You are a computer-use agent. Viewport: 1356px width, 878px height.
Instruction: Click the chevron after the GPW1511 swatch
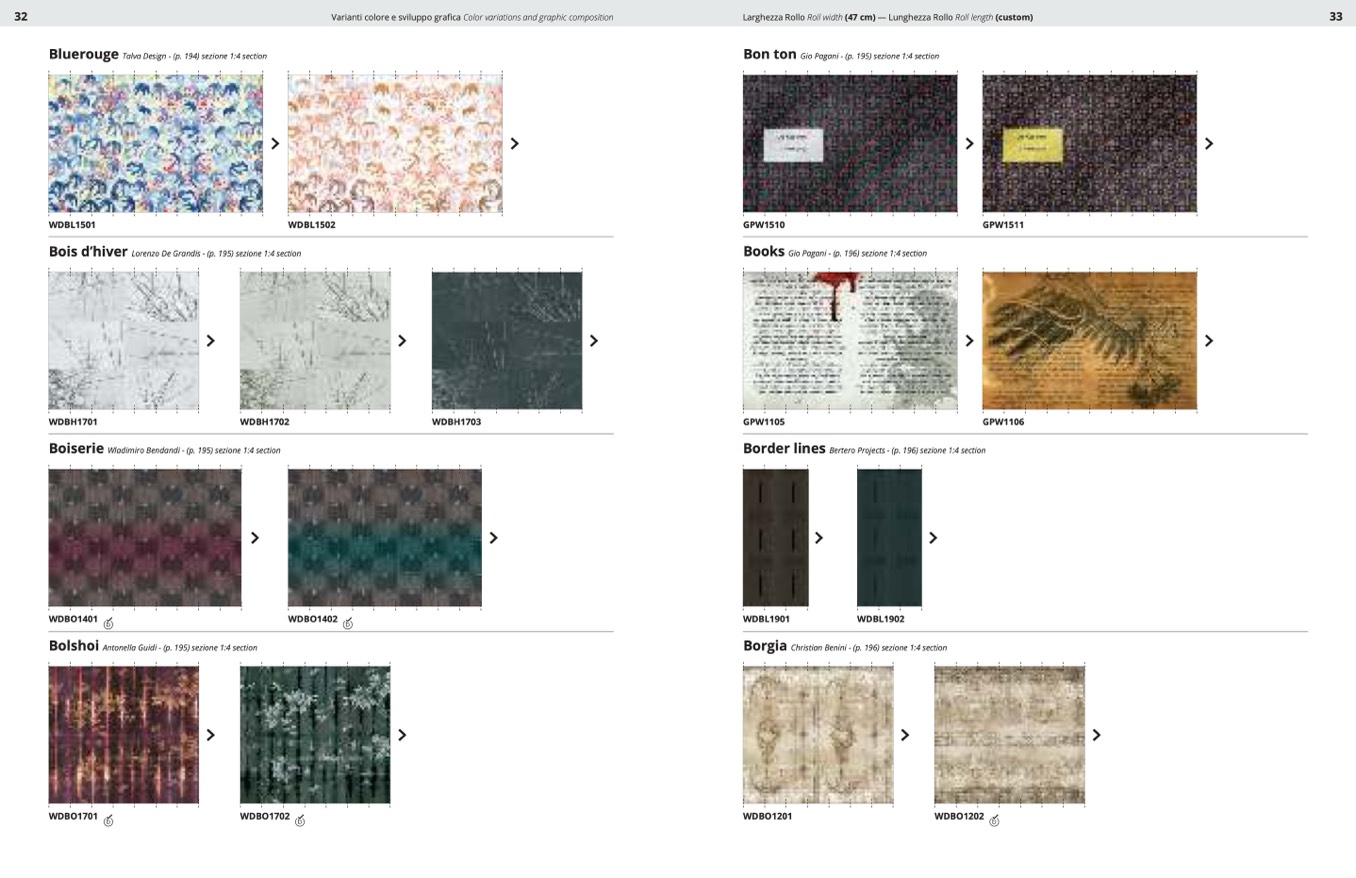(1208, 144)
